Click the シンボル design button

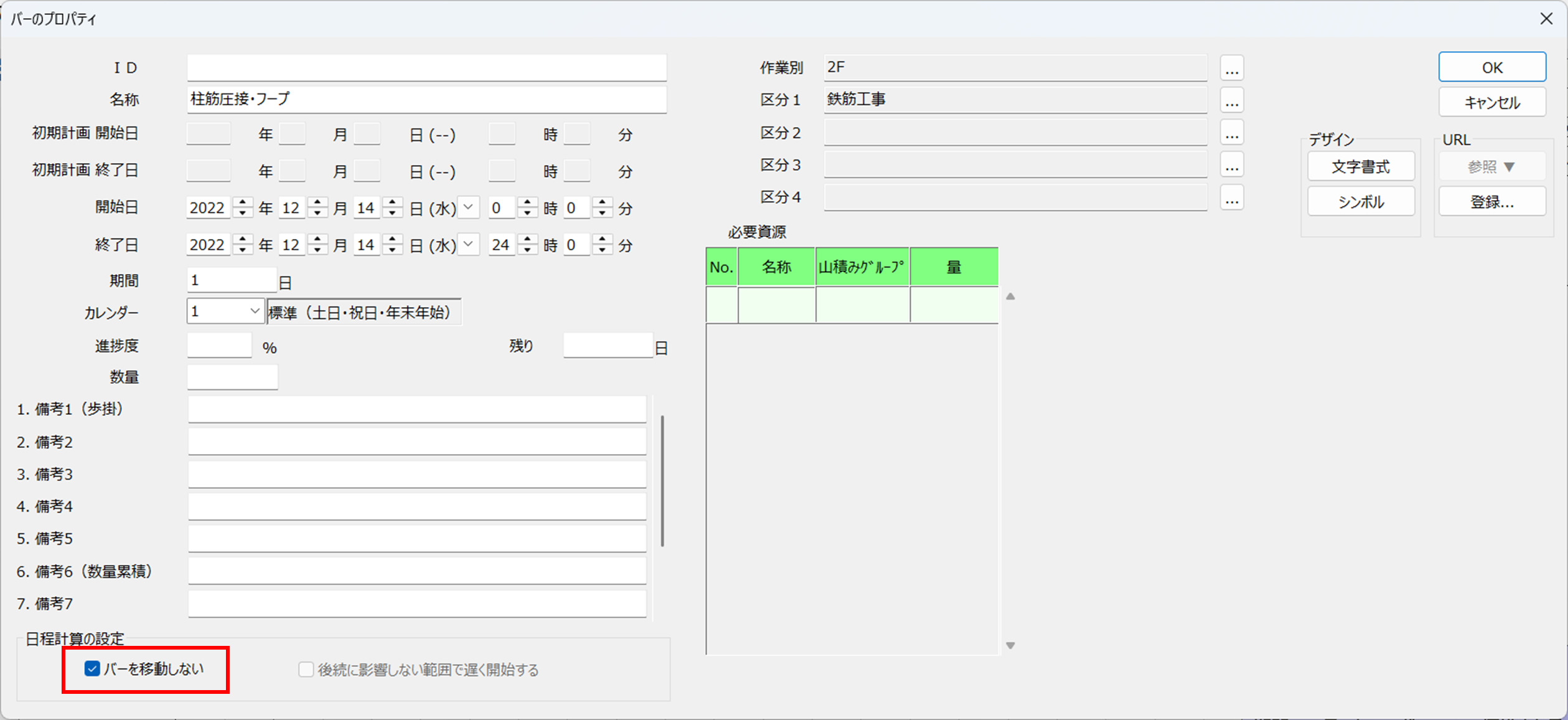[x=1361, y=202]
